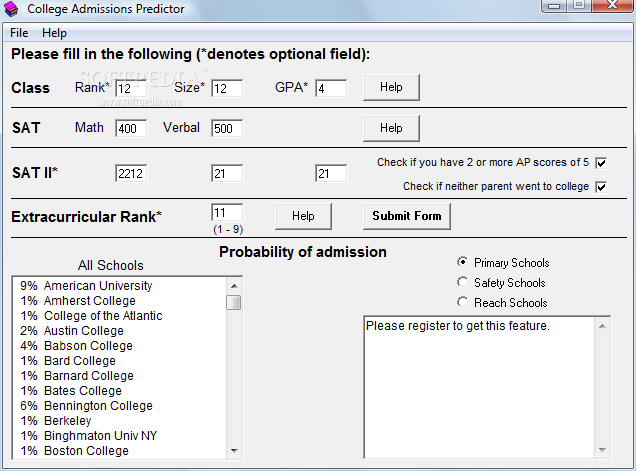Click Help button in SAT row
636x471 pixels.
coord(391,128)
